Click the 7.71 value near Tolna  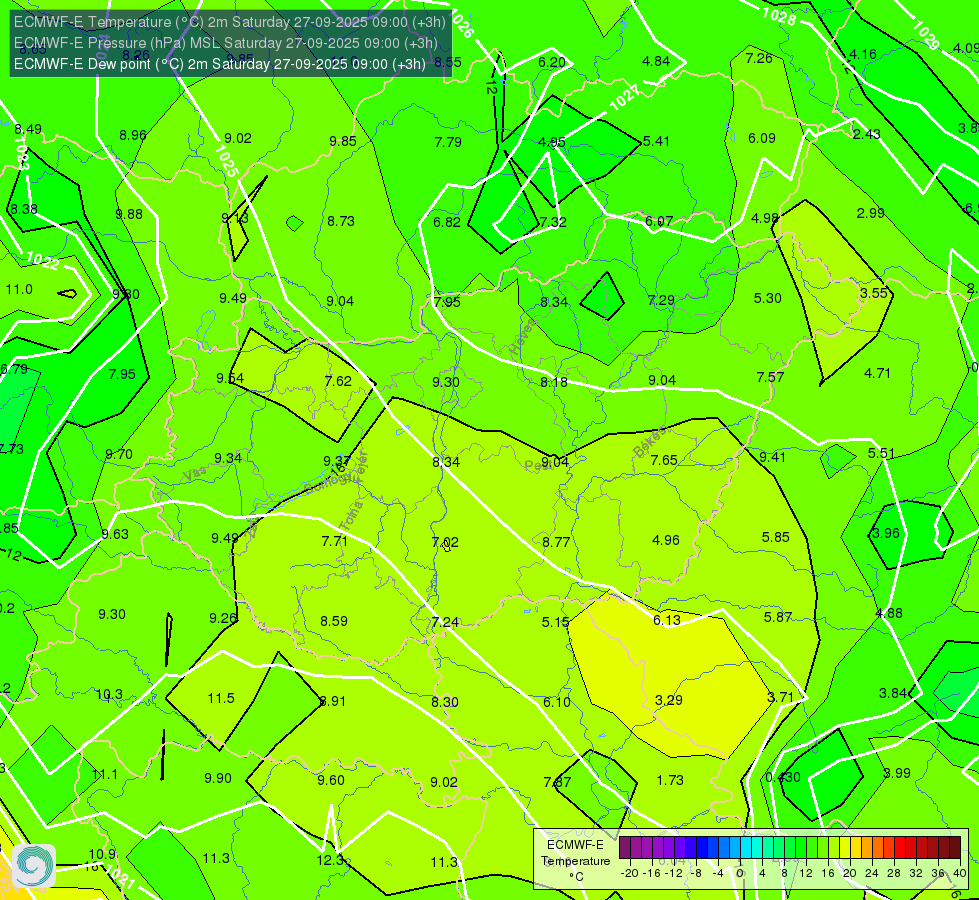335,541
